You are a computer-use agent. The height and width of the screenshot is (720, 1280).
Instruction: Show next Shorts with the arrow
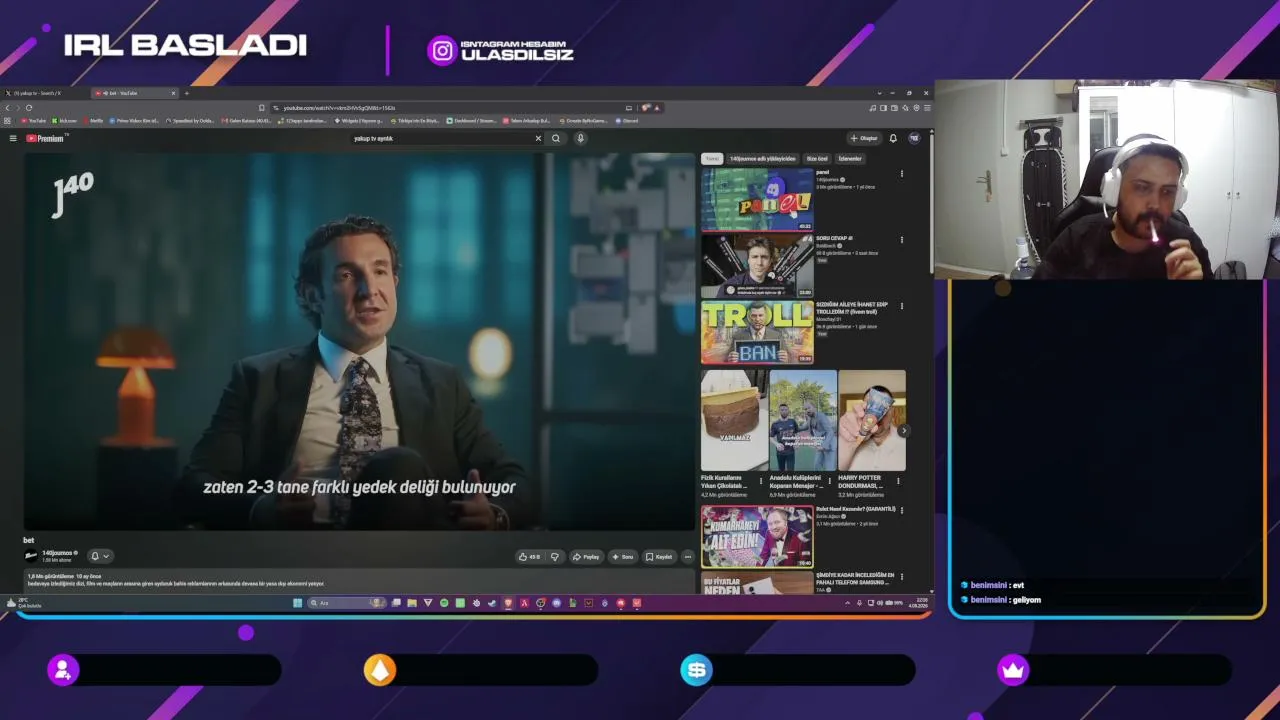tap(903, 431)
